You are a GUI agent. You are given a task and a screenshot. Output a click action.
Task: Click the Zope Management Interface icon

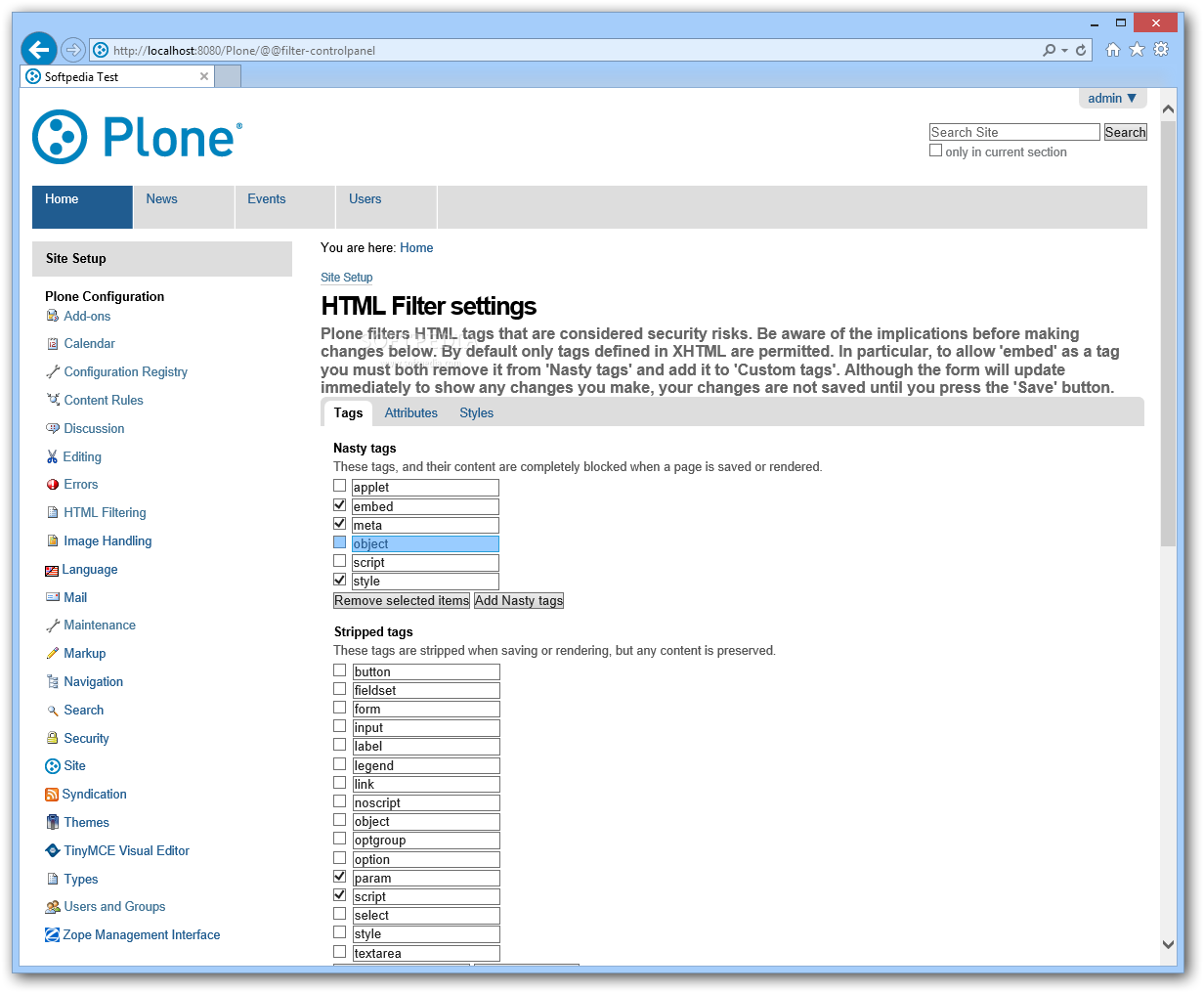tap(52, 935)
